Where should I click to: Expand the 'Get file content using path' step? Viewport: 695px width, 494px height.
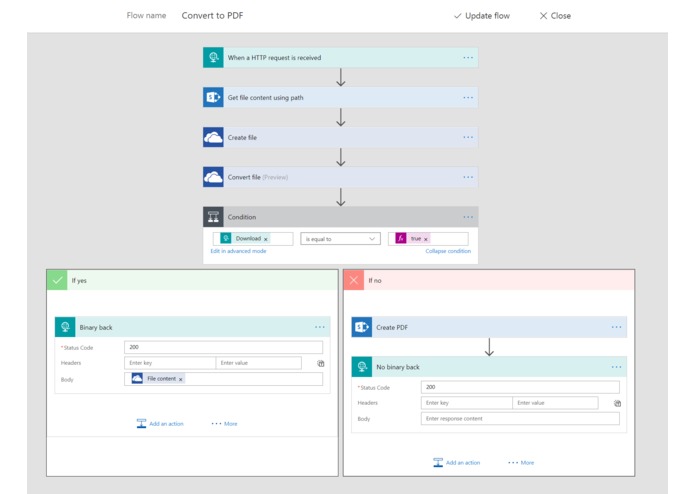coord(340,97)
